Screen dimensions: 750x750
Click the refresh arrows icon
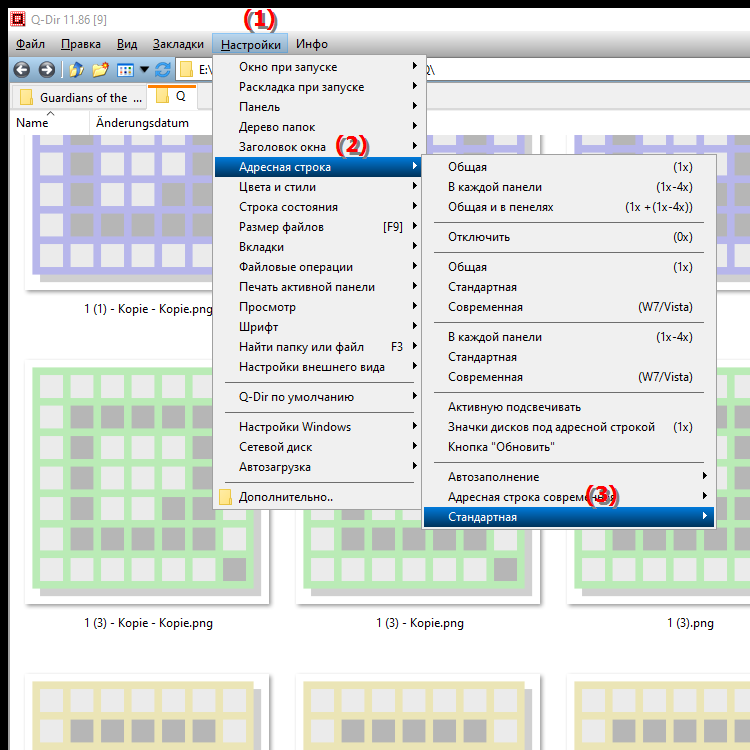163,70
